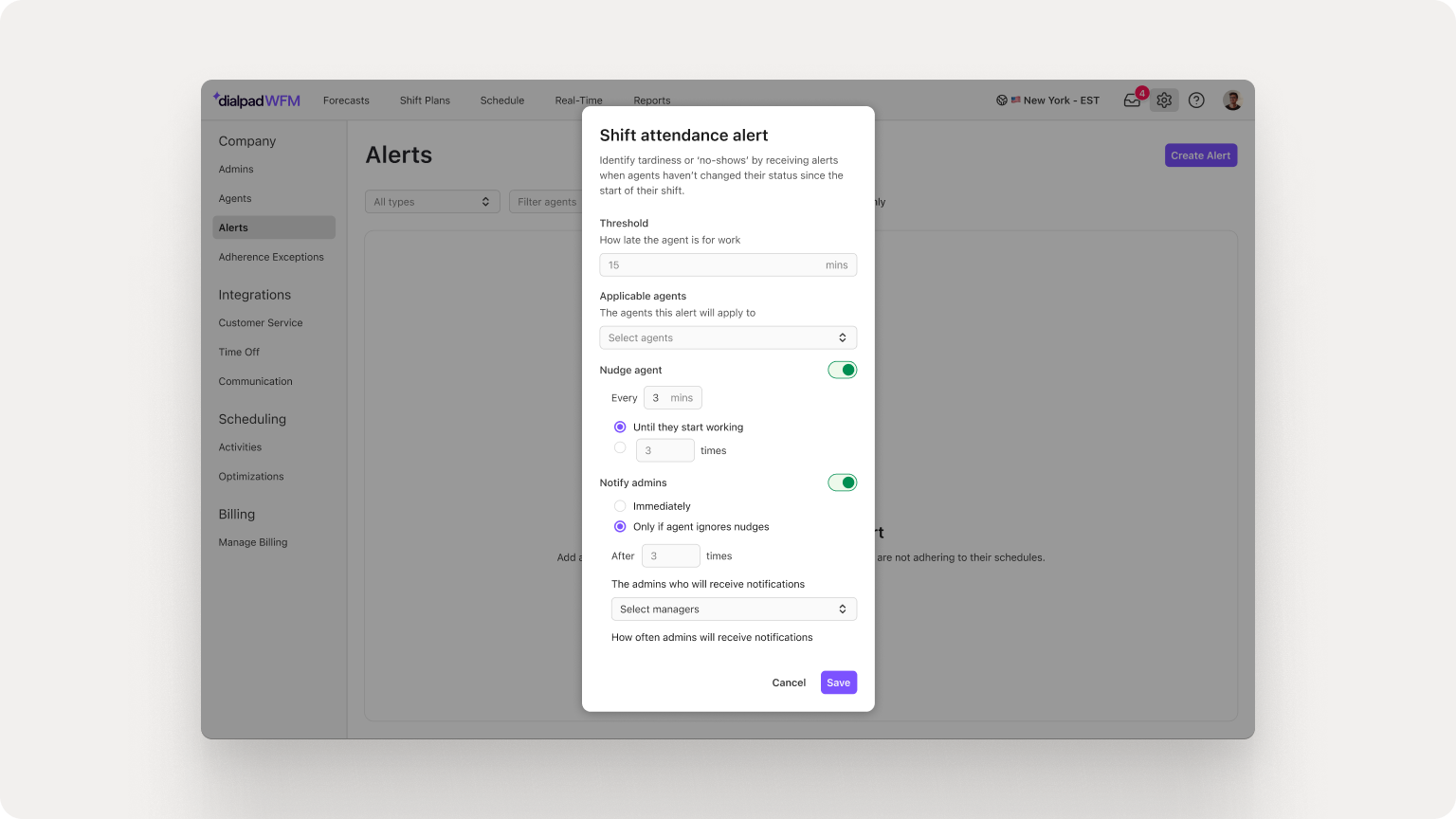Open the Select agents dropdown

pyautogui.click(x=728, y=337)
